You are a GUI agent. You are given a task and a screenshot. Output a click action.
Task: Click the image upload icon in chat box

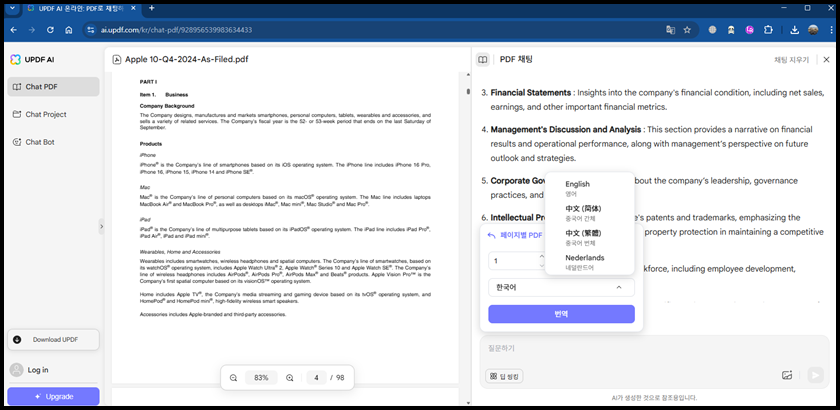[786, 375]
